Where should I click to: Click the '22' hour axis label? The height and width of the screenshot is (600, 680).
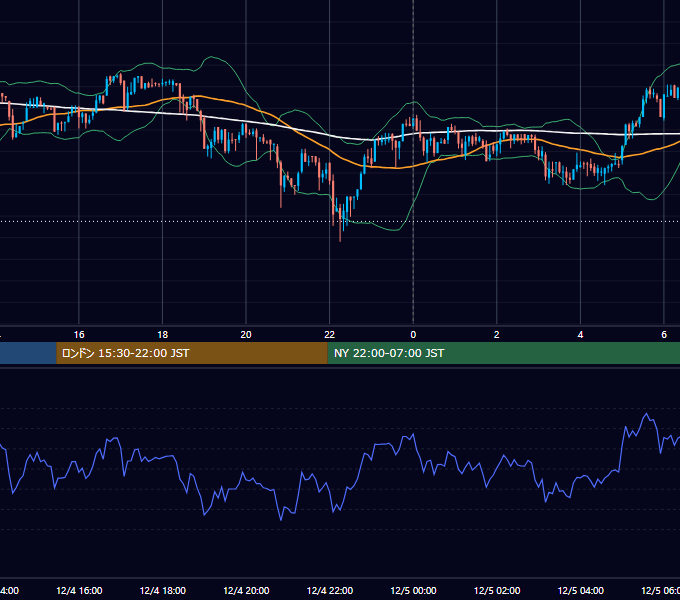(x=330, y=335)
